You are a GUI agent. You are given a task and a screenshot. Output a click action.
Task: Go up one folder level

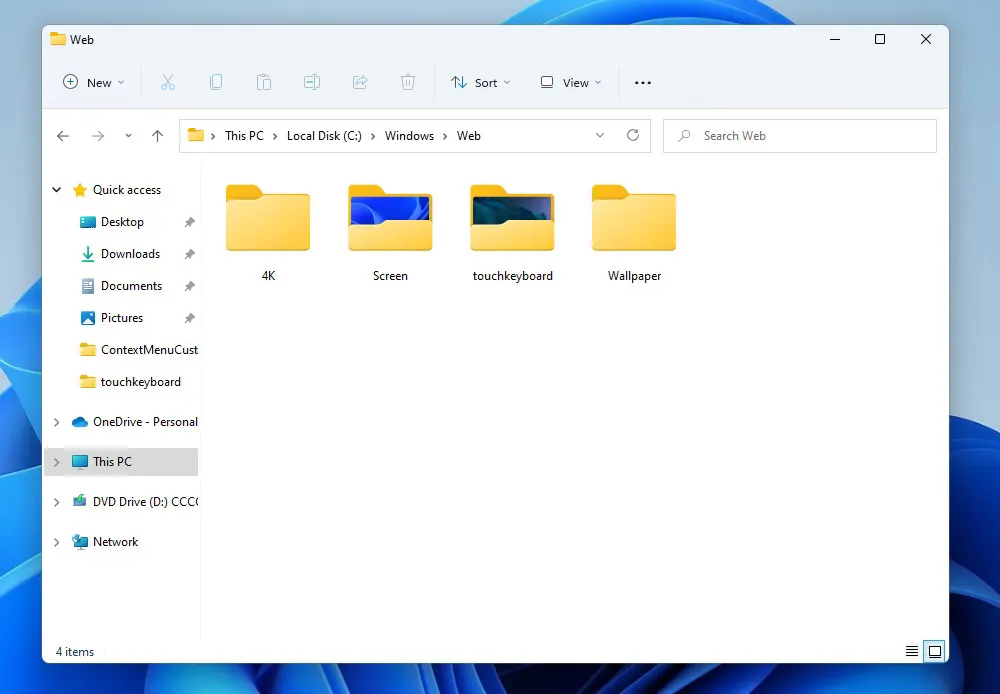(157, 135)
